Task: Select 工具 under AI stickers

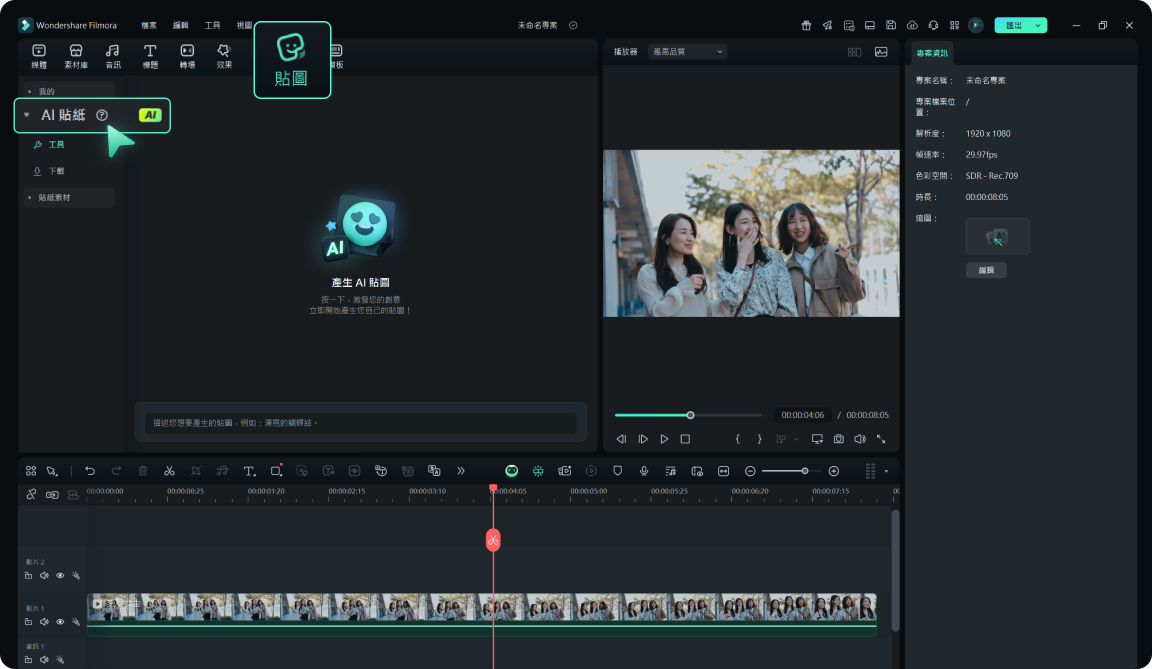Action: tap(49, 145)
